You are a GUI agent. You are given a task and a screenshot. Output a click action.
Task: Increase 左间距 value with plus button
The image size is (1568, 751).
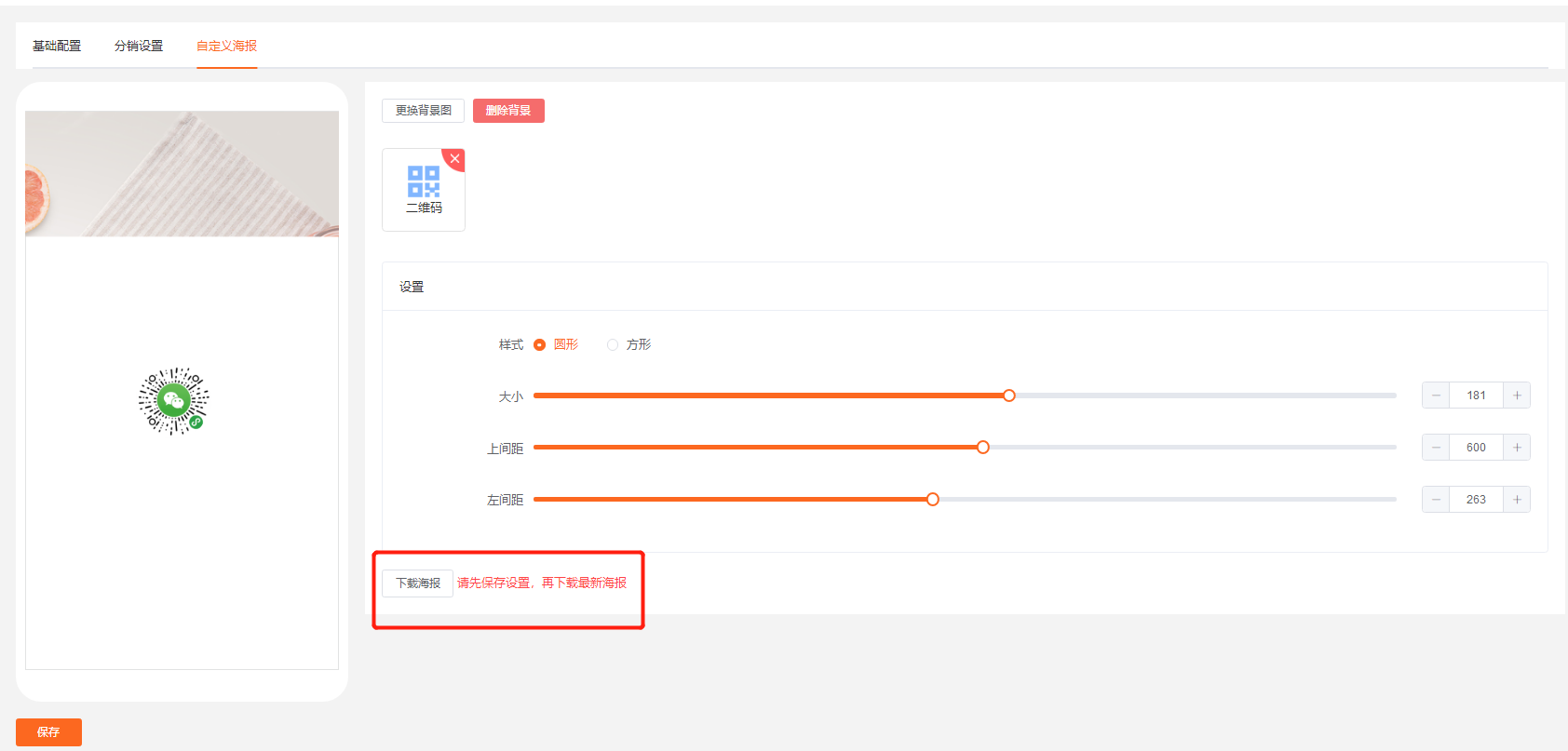pyautogui.click(x=1517, y=500)
